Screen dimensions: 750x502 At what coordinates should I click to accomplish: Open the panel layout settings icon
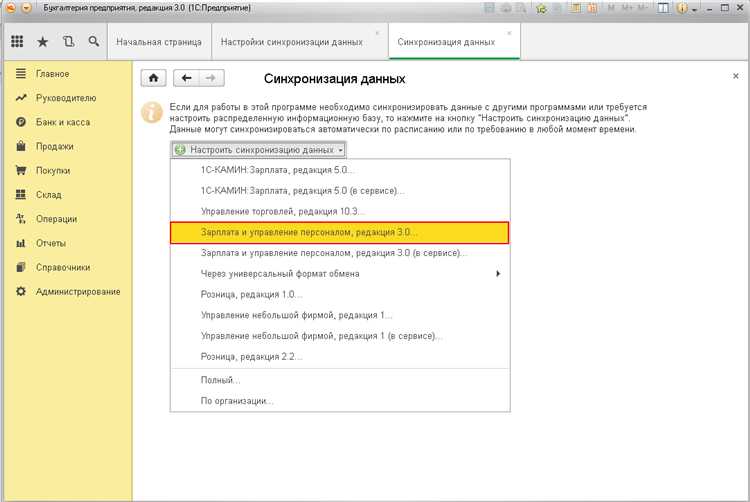663,8
